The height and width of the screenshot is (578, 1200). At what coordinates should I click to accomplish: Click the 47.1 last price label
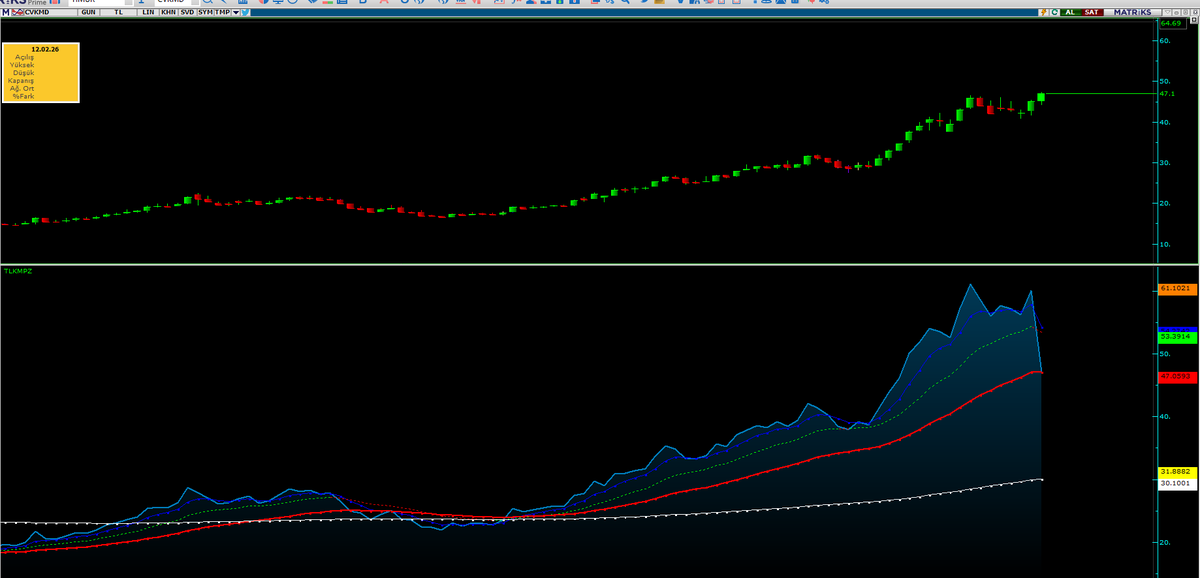1166,93
